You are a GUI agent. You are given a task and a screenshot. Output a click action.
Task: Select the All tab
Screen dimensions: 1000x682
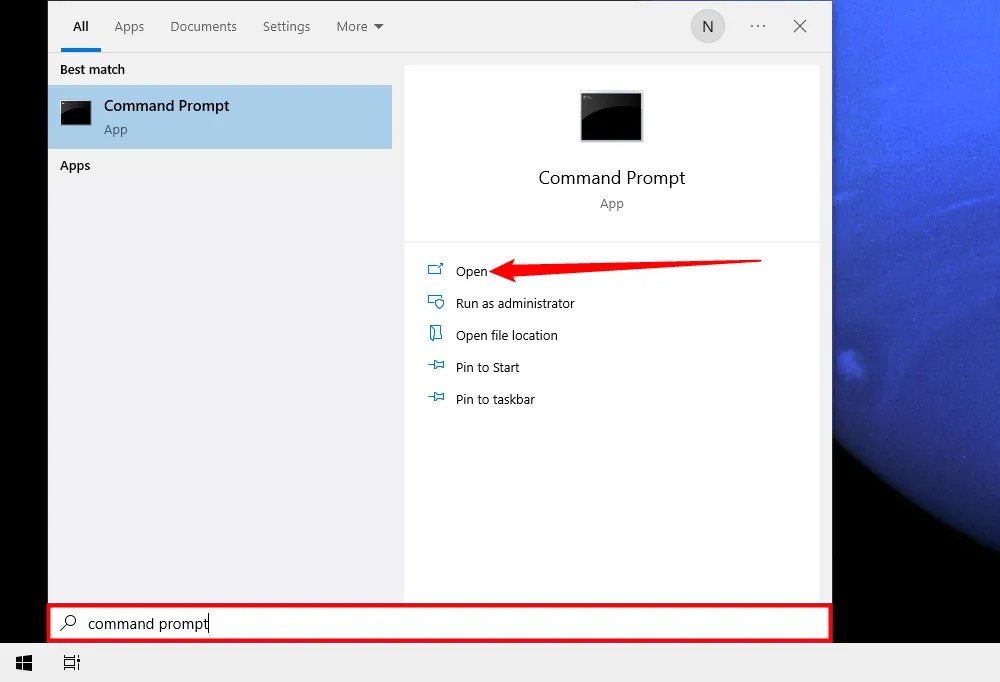(80, 26)
